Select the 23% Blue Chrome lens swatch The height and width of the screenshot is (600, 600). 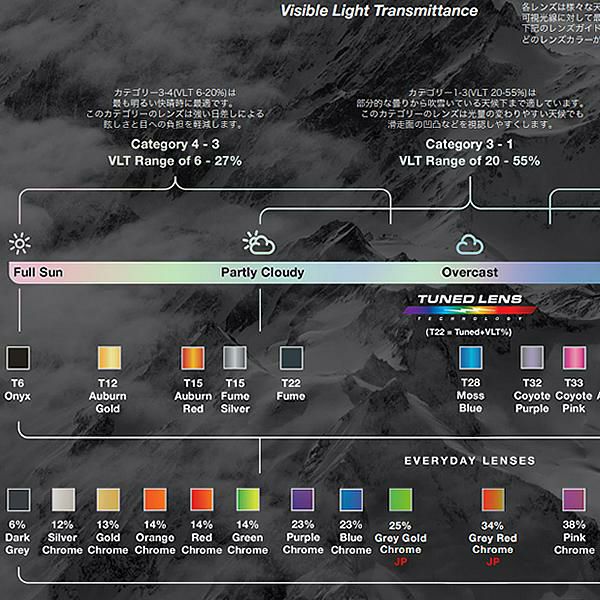[351, 499]
